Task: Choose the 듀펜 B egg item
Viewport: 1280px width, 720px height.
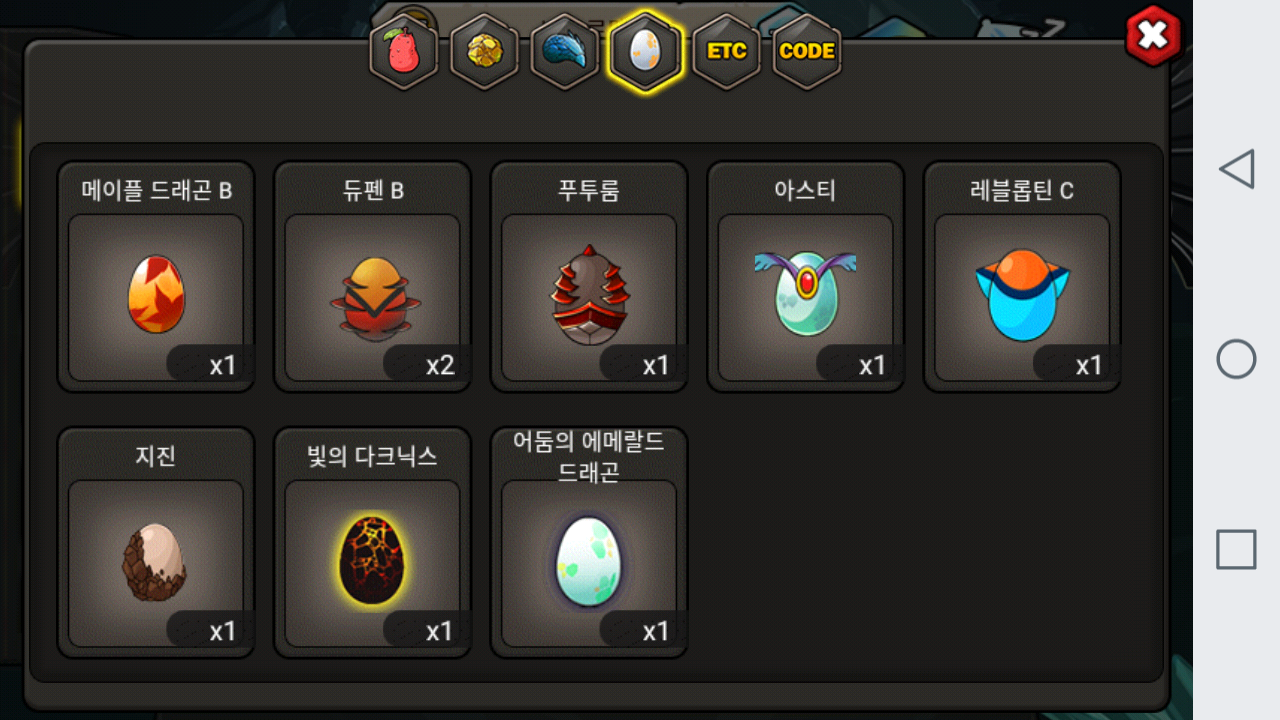Action: click(373, 277)
